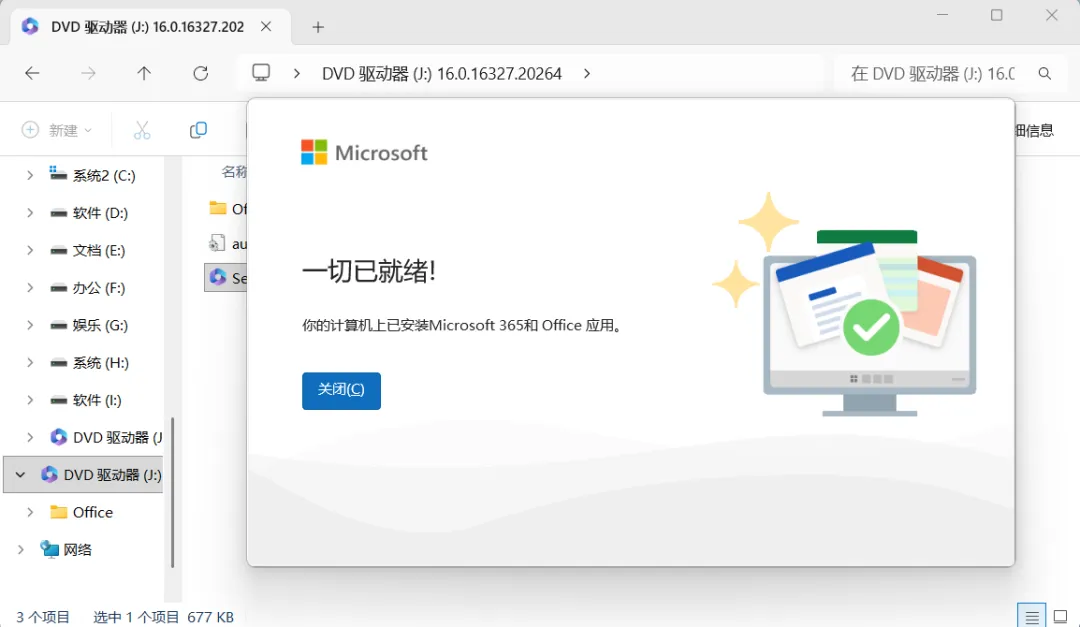1080x627 pixels.
Task: Expand 系统 (H:) drive node
Action: 30,362
